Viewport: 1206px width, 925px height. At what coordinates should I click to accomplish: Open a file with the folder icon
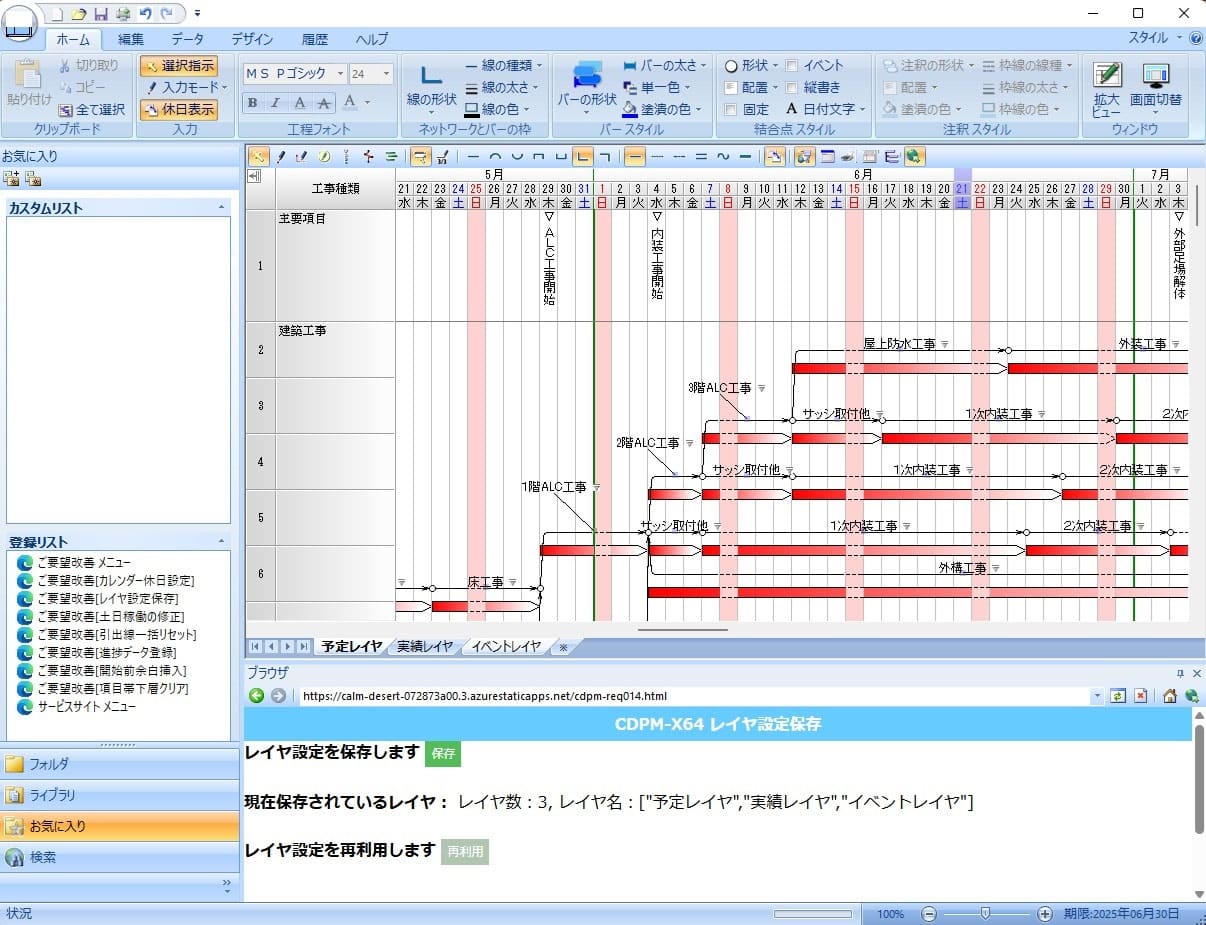[78, 13]
